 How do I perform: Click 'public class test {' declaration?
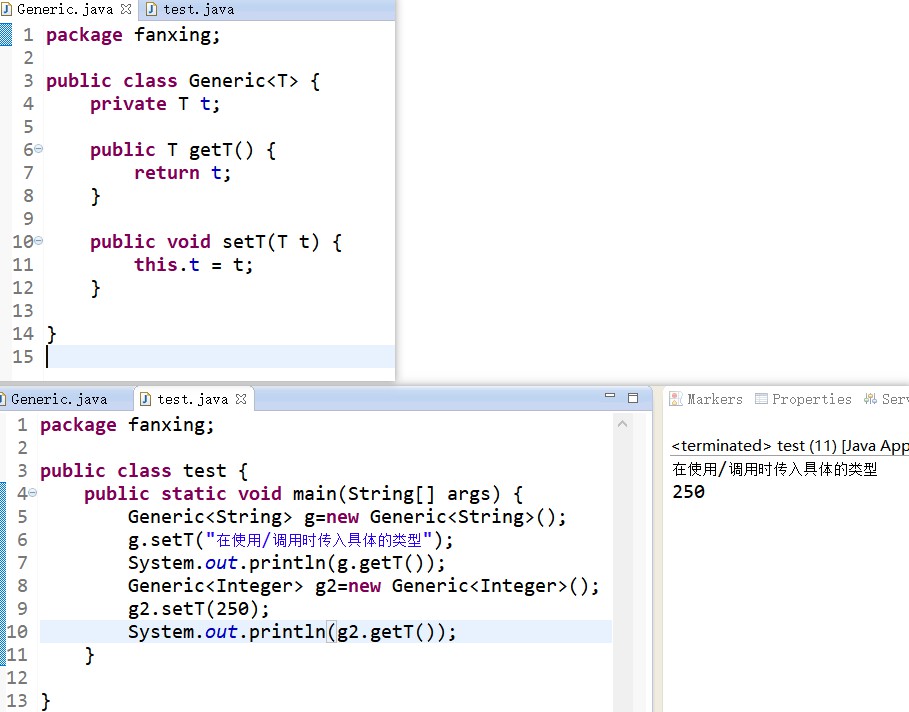tap(144, 471)
